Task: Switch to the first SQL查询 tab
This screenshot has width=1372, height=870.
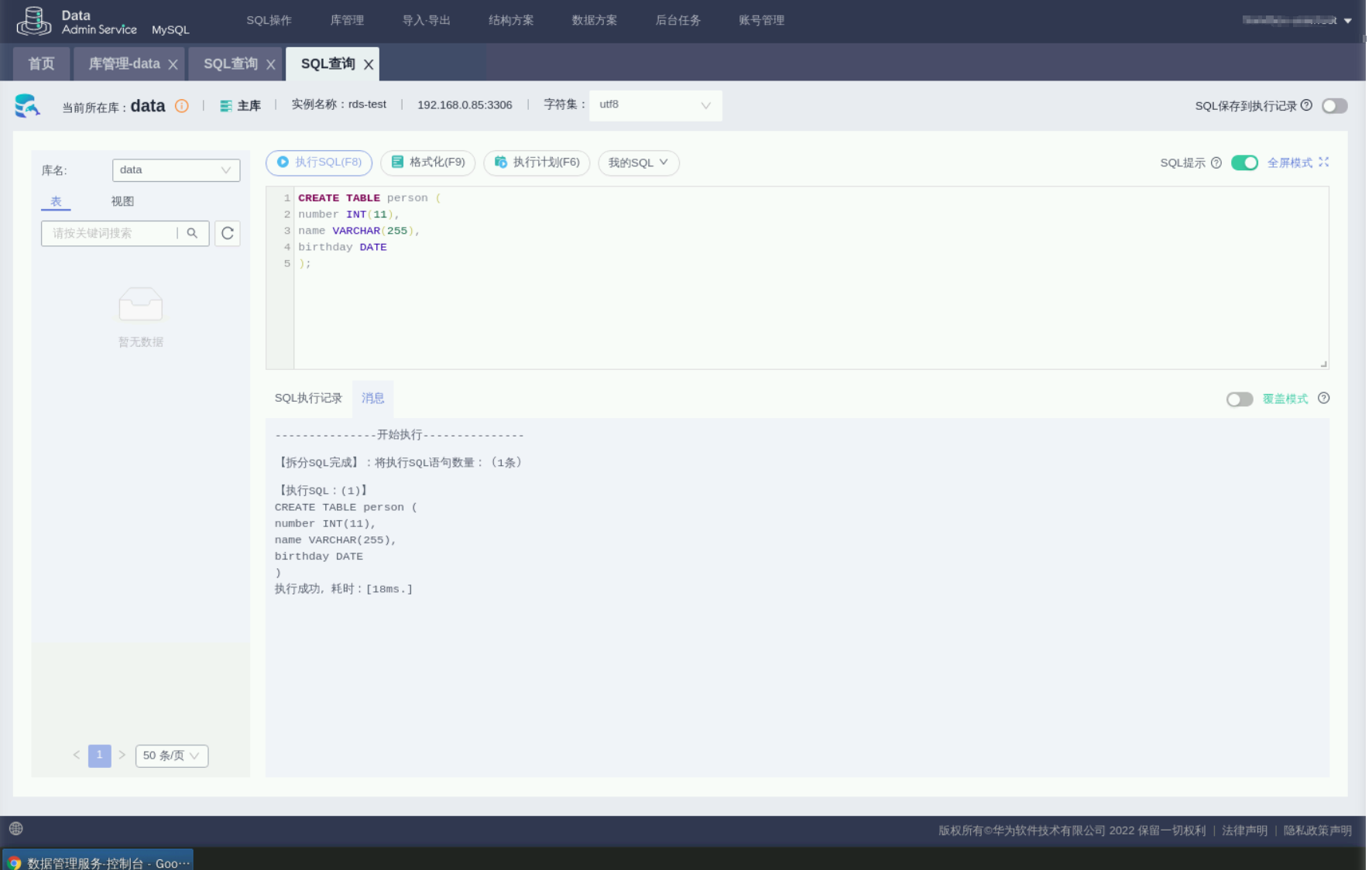Action: (x=231, y=64)
